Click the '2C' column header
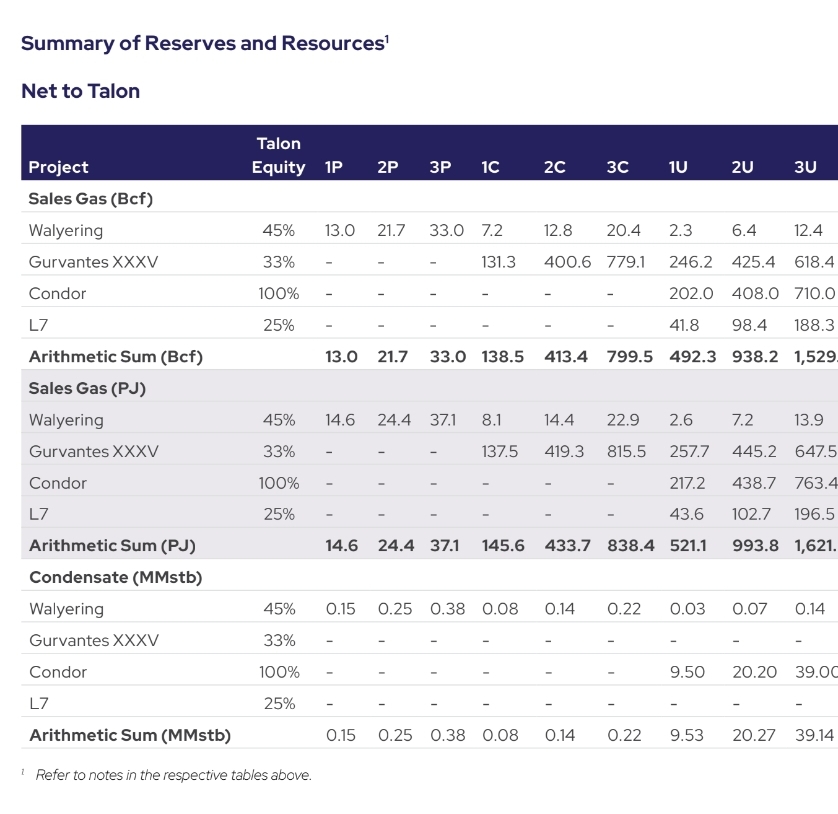Screen dimensions: 838x814 [x=554, y=167]
